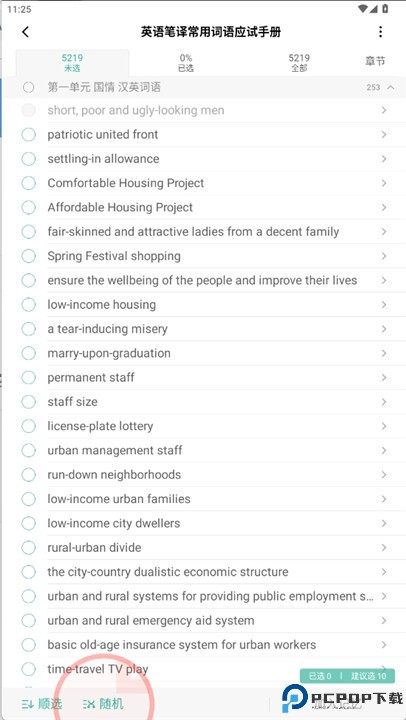Viewport: 406px width, 720px height.
Task: Tap the battery icon in status bar
Action: pyautogui.click(x=385, y=9)
